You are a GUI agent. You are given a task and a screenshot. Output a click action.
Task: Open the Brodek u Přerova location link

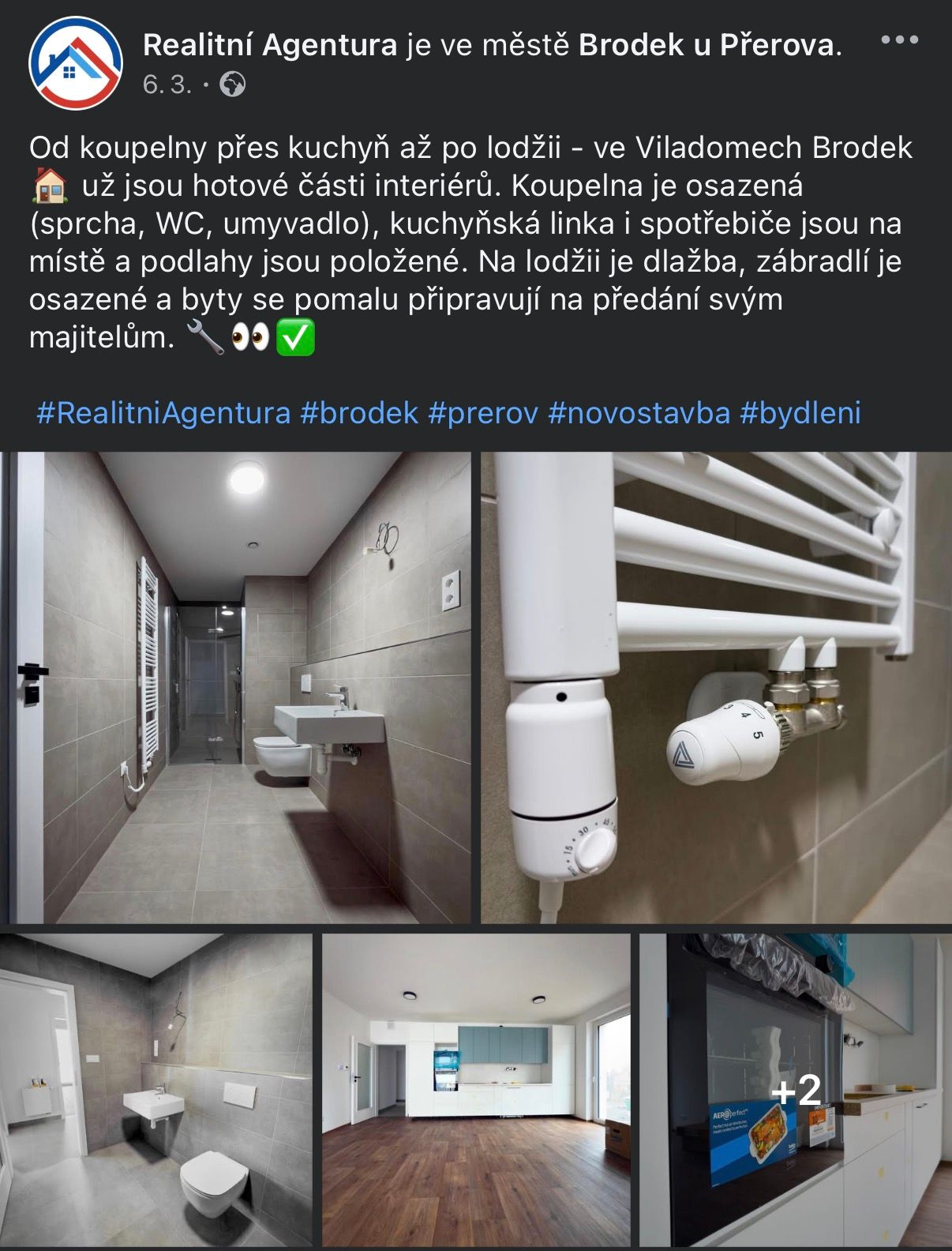707,45
